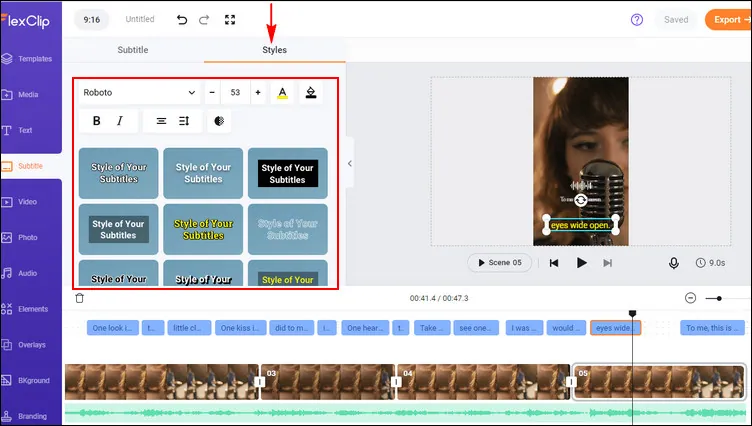Open the help question mark icon
752x426 pixels.
pos(636,20)
